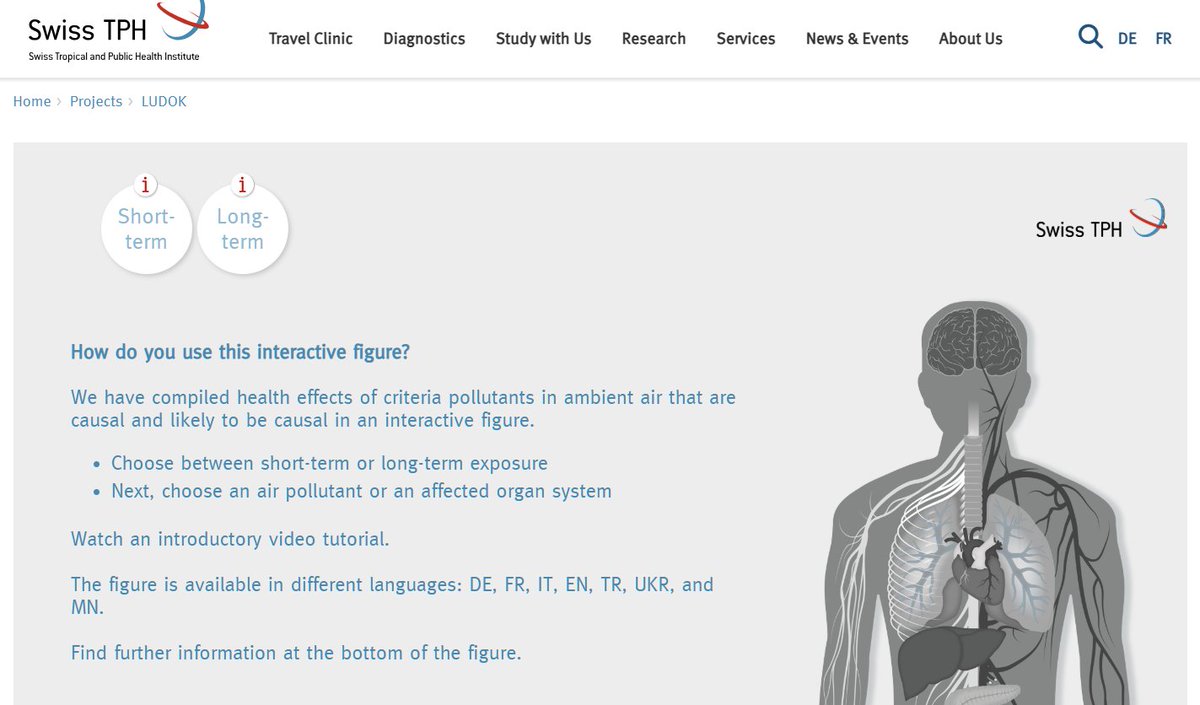Open the Study with Us menu
This screenshot has height=705, width=1200.
[543, 39]
